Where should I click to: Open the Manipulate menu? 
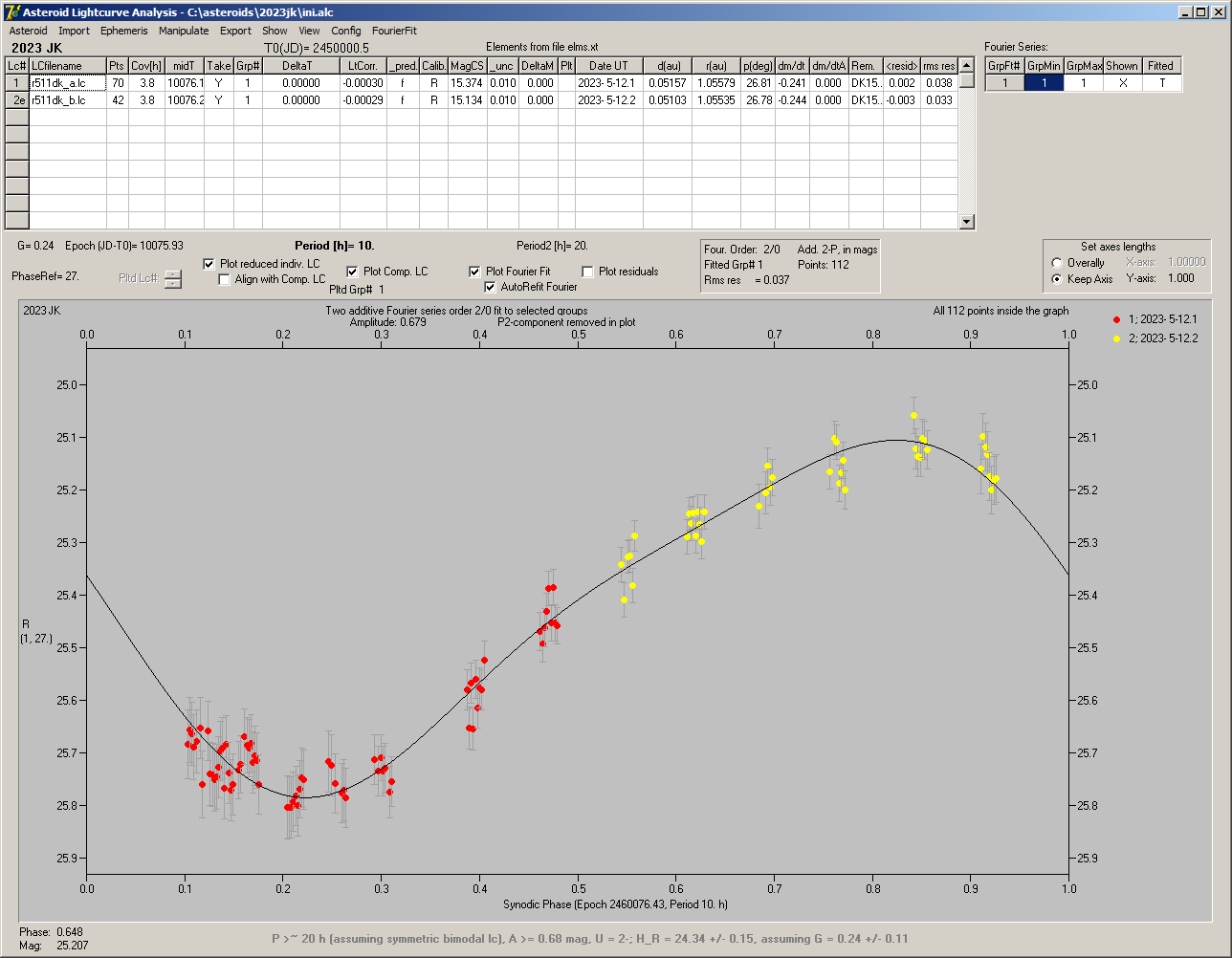click(x=184, y=31)
